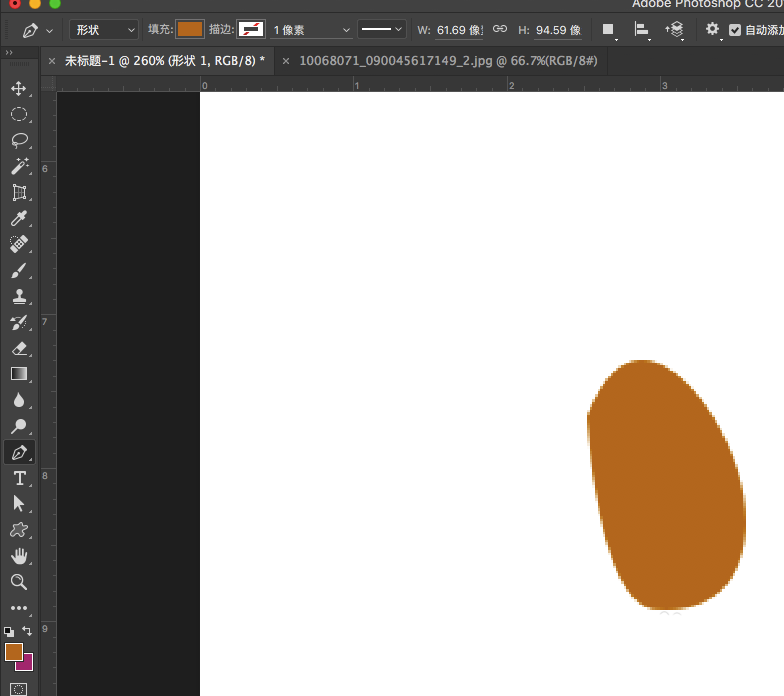Click the shape width input field
This screenshot has height=696, width=784.
click(459, 30)
